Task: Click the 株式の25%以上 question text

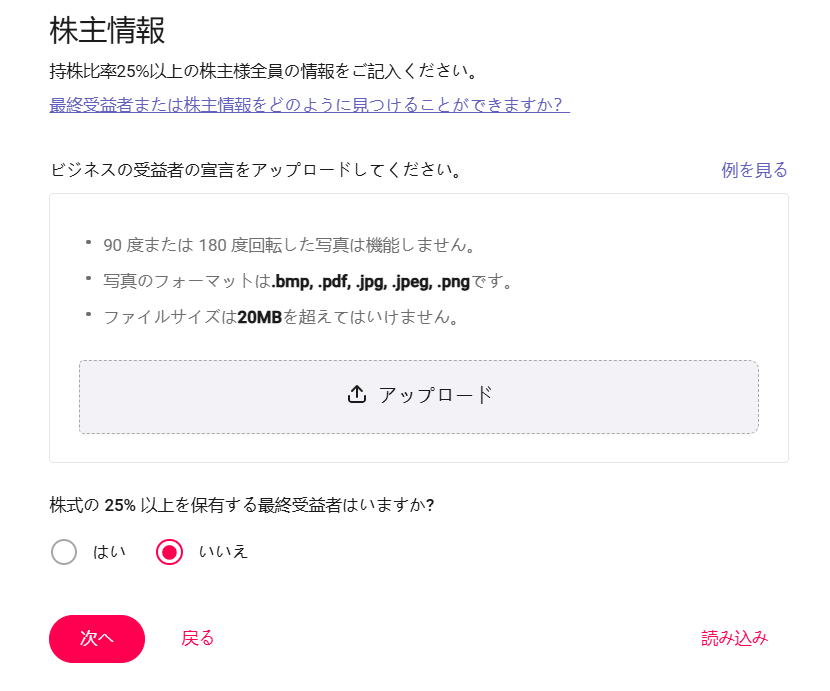Action: (242, 505)
